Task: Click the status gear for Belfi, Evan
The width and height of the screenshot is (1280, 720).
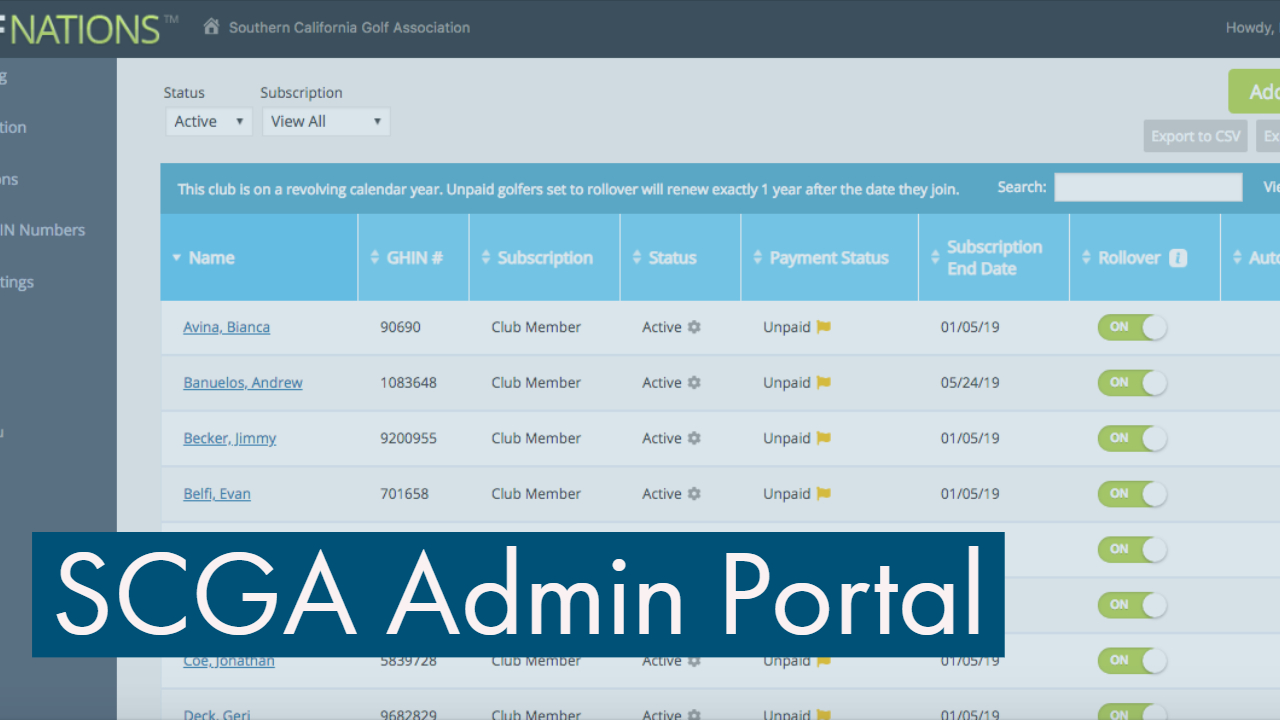Action: tap(694, 494)
